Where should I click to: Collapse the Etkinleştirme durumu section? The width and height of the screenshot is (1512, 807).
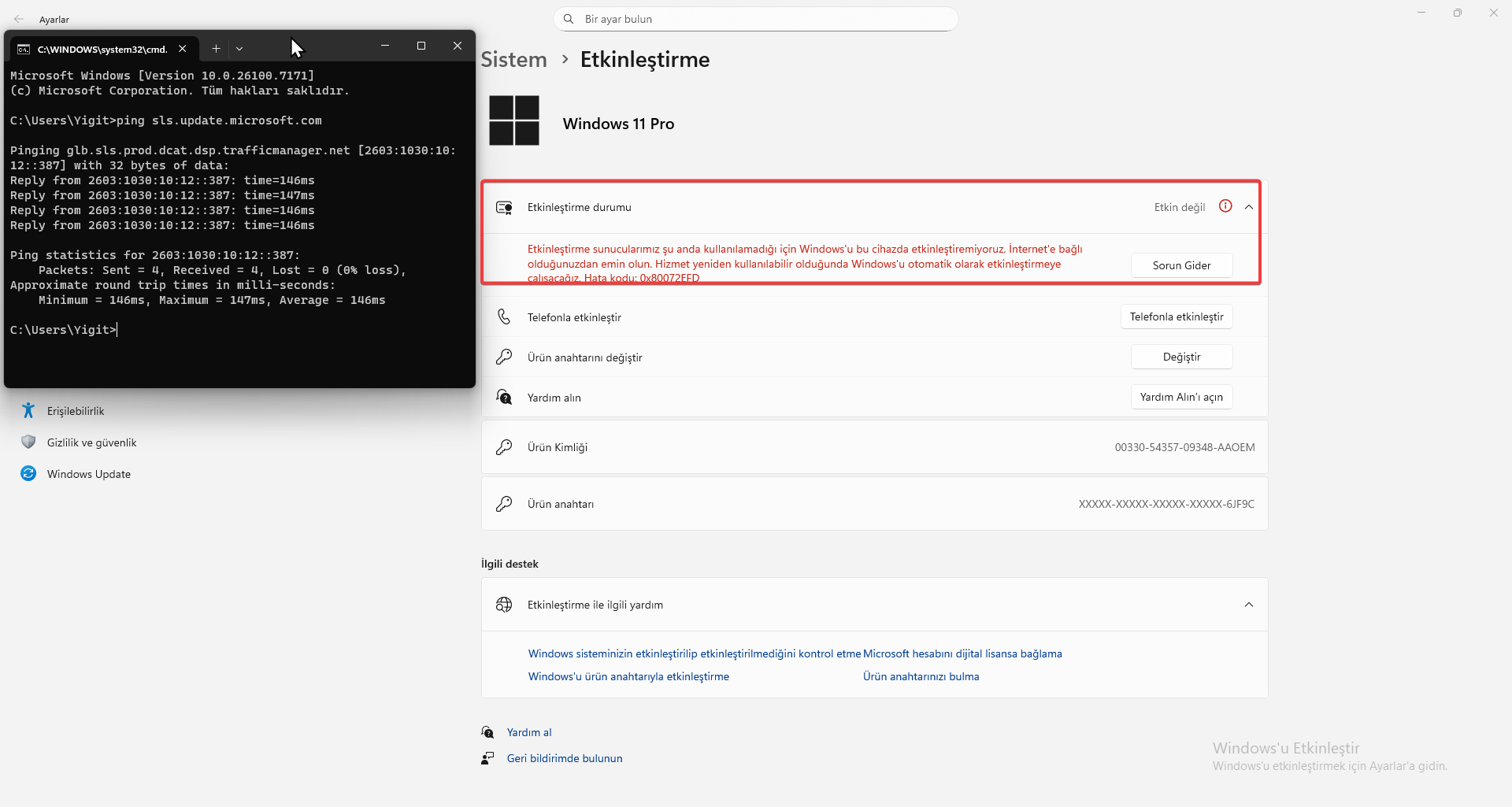pyautogui.click(x=1249, y=207)
